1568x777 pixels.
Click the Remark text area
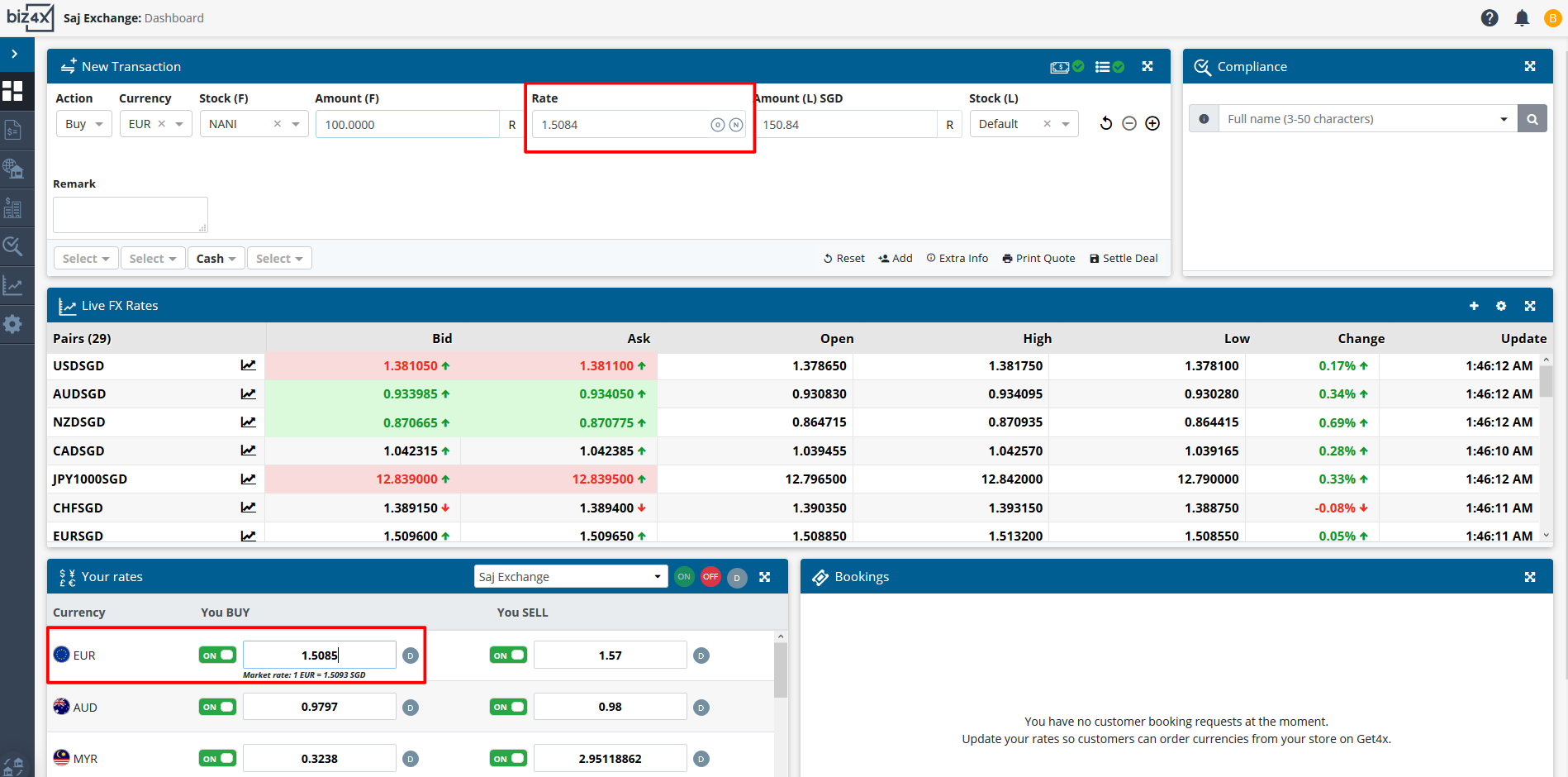pyautogui.click(x=131, y=215)
